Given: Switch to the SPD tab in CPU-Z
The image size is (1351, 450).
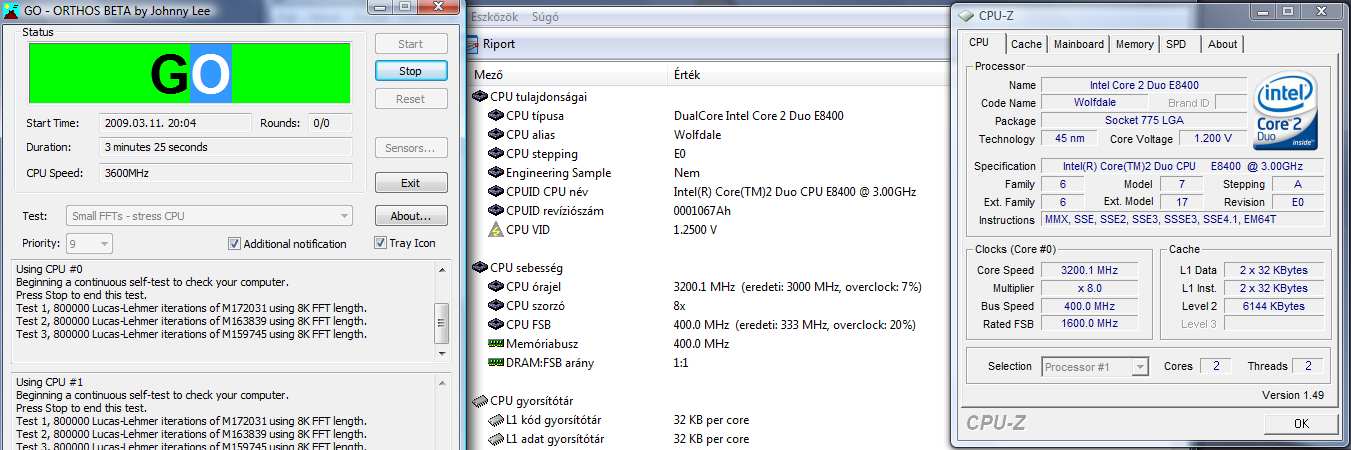Looking at the screenshot, I should point(1177,44).
